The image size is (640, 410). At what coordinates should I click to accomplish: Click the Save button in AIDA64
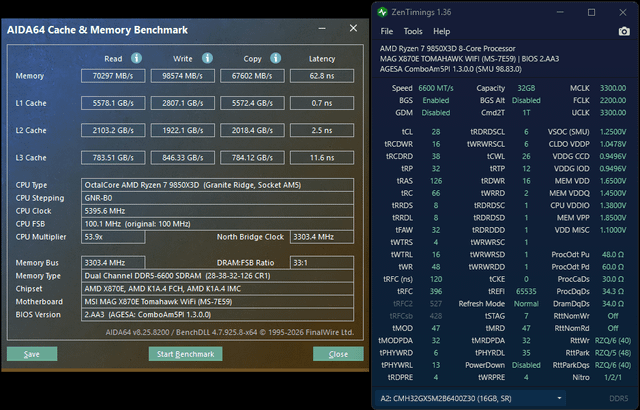click(32, 354)
